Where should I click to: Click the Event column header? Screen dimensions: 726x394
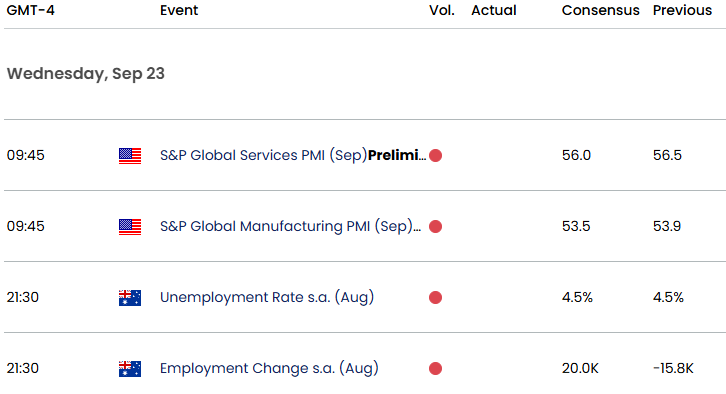tap(179, 10)
